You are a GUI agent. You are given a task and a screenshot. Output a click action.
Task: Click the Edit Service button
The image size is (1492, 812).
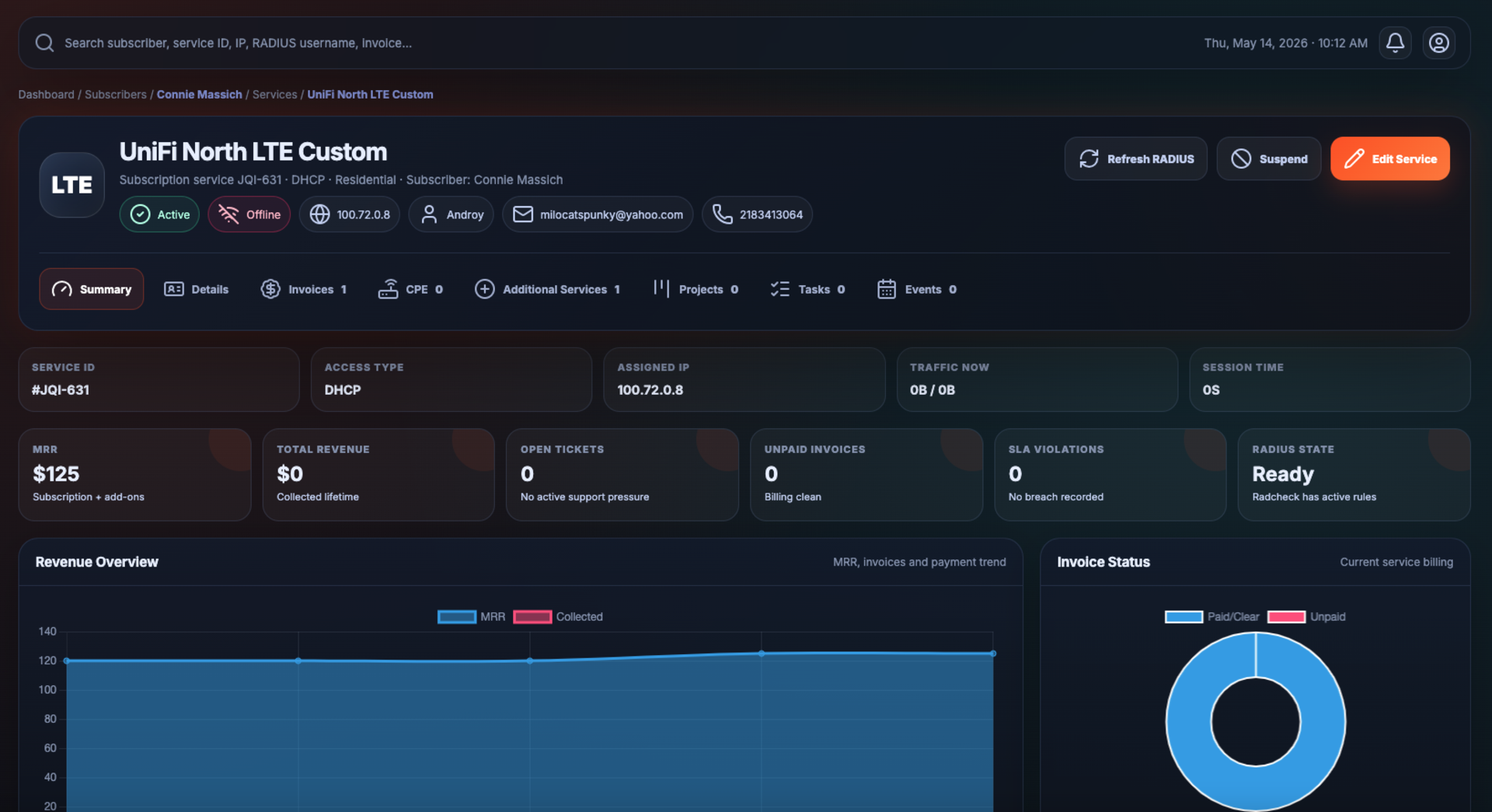(1389, 159)
